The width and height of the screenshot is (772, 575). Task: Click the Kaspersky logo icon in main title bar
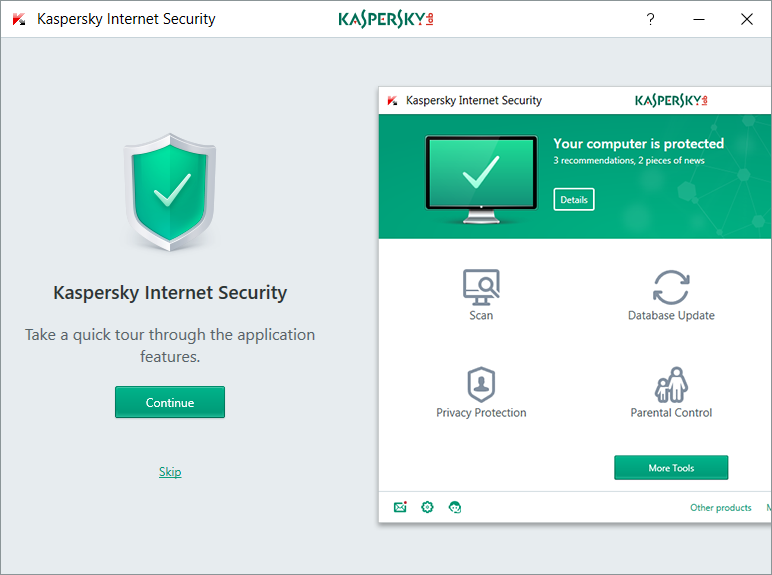(19, 19)
